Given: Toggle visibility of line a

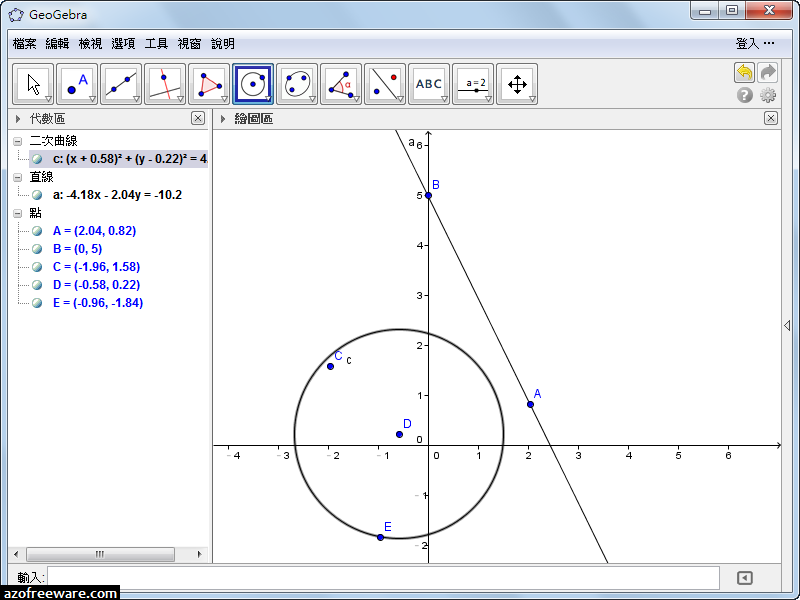Looking at the screenshot, I should [37, 195].
